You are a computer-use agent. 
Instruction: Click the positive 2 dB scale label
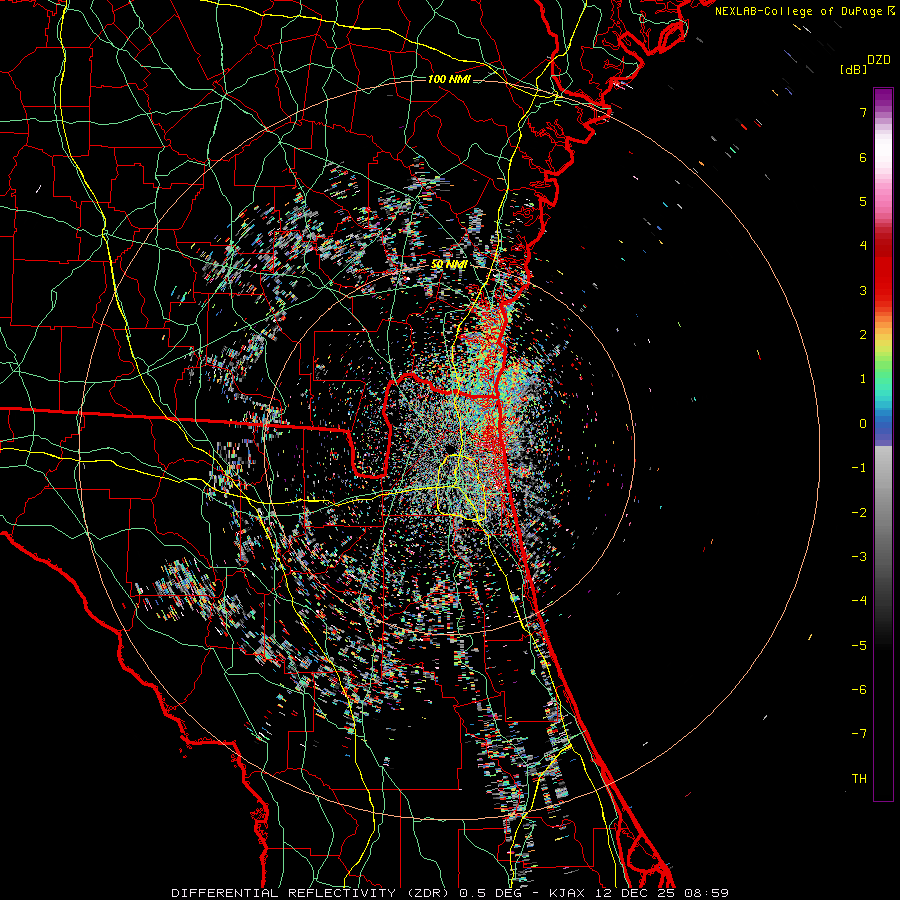863,335
